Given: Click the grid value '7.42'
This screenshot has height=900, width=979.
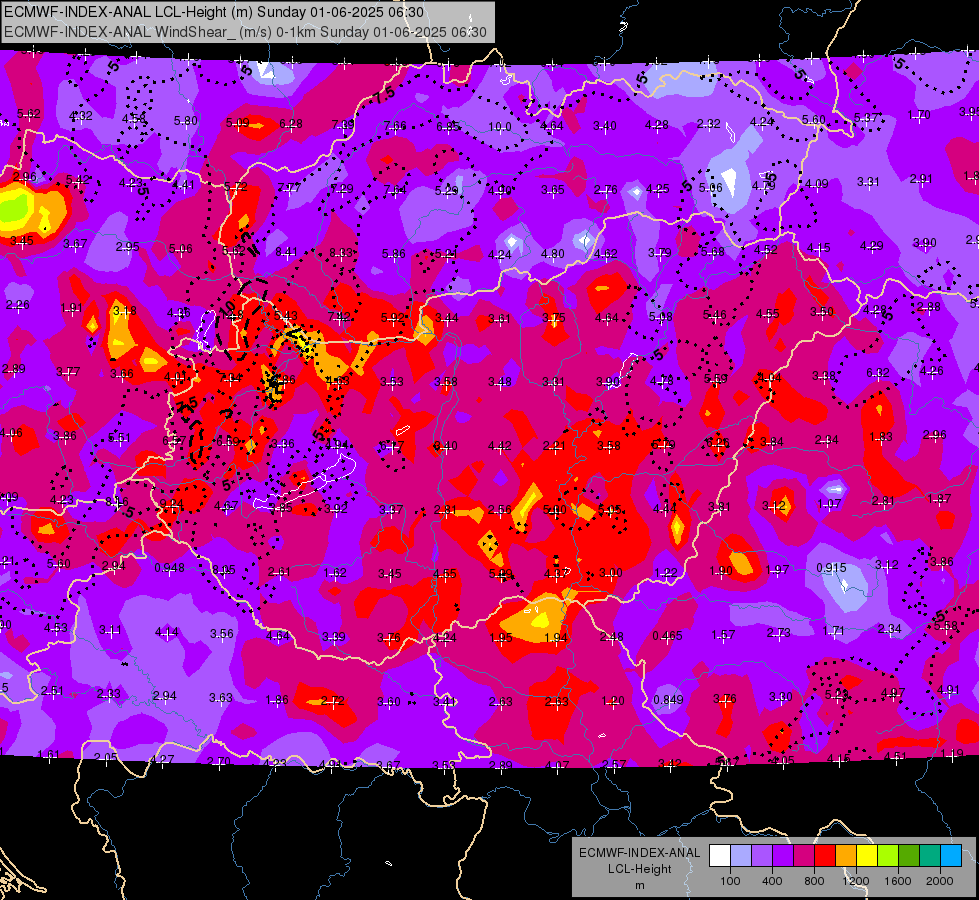Looking at the screenshot, I should click(x=339, y=317).
